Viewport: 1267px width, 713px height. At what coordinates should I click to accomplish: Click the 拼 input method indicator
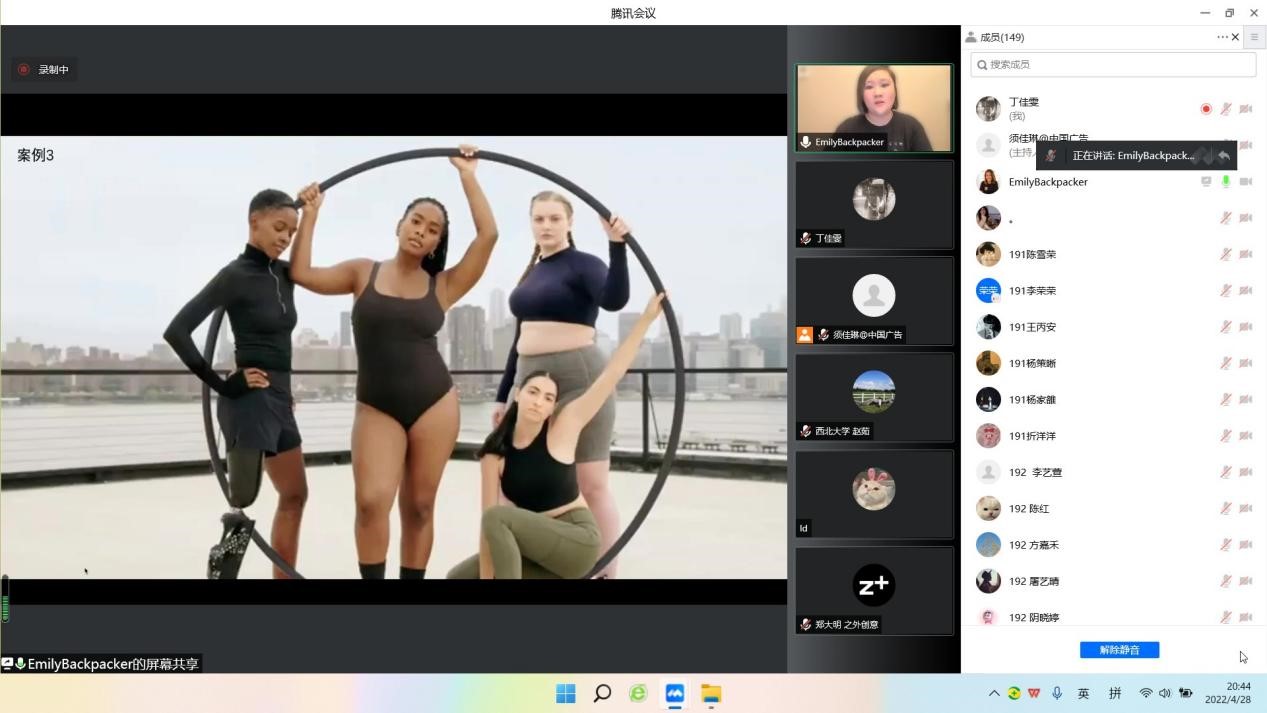coord(1115,693)
